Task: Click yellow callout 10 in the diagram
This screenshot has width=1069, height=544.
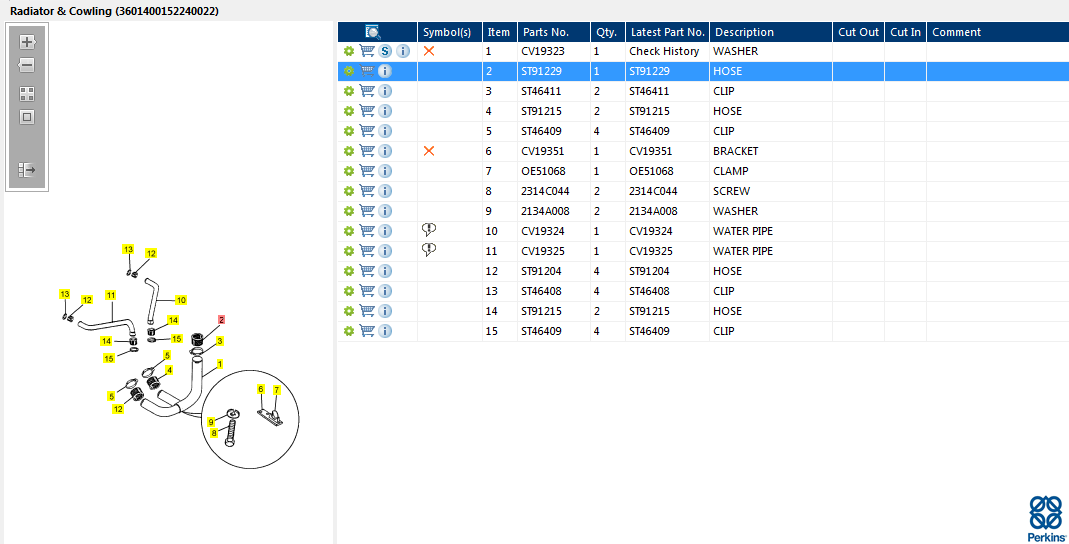Action: [x=181, y=300]
